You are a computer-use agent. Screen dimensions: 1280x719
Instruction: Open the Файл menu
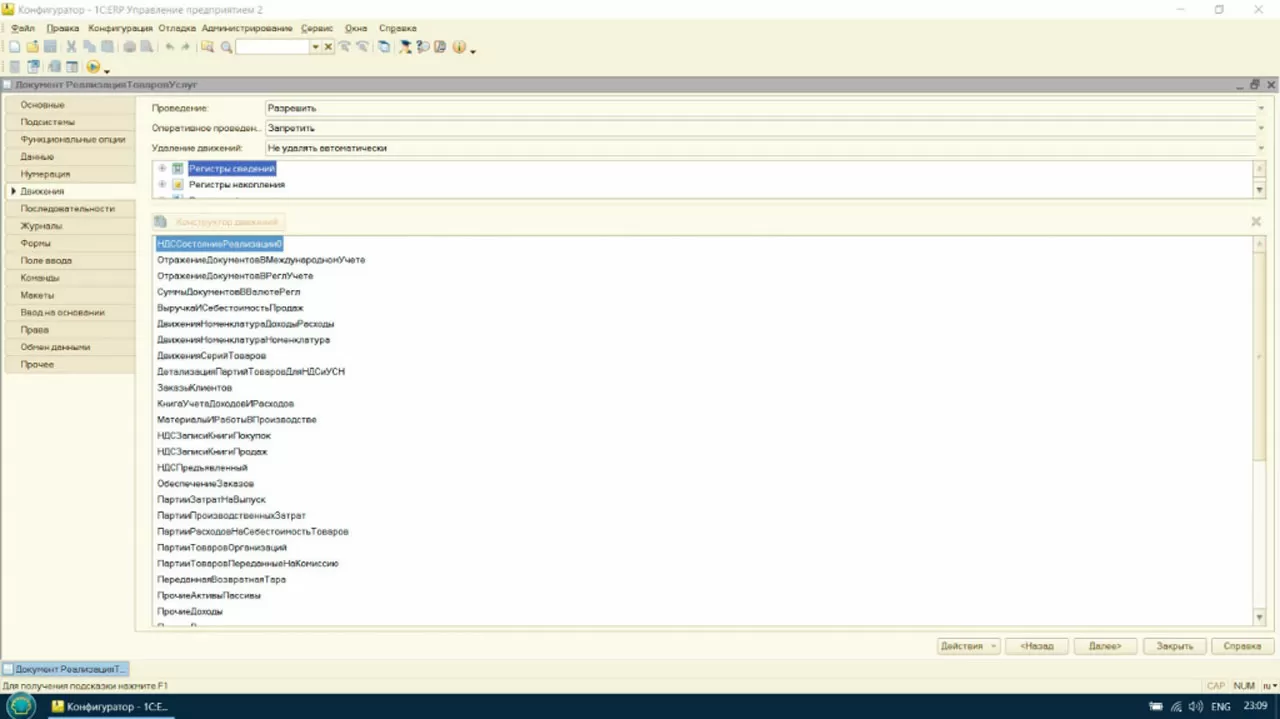click(x=23, y=28)
